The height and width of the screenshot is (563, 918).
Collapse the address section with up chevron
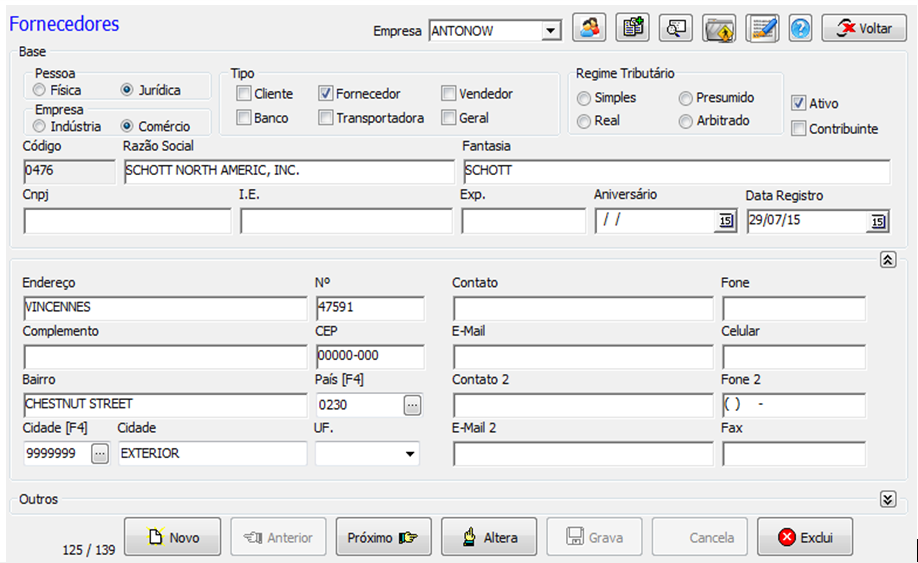(x=887, y=259)
